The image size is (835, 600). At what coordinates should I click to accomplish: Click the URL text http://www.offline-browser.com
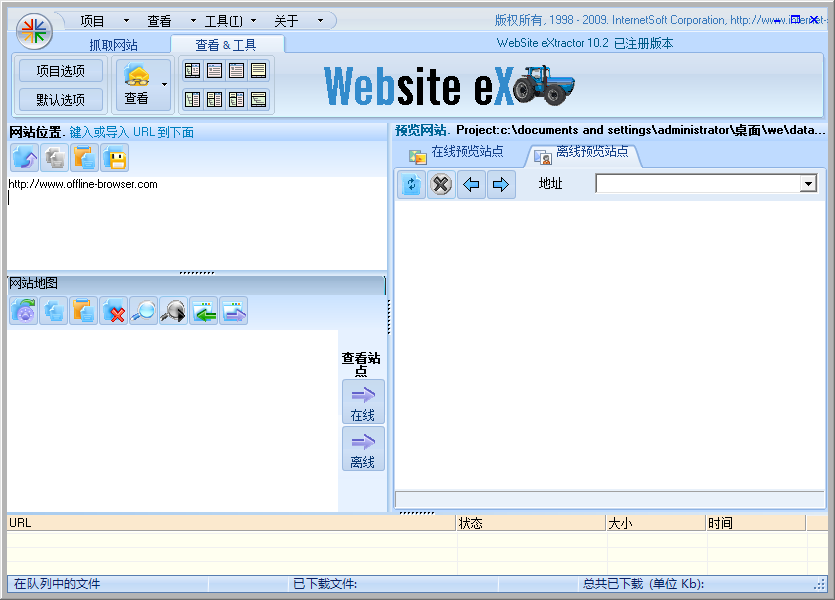pyautogui.click(x=83, y=184)
